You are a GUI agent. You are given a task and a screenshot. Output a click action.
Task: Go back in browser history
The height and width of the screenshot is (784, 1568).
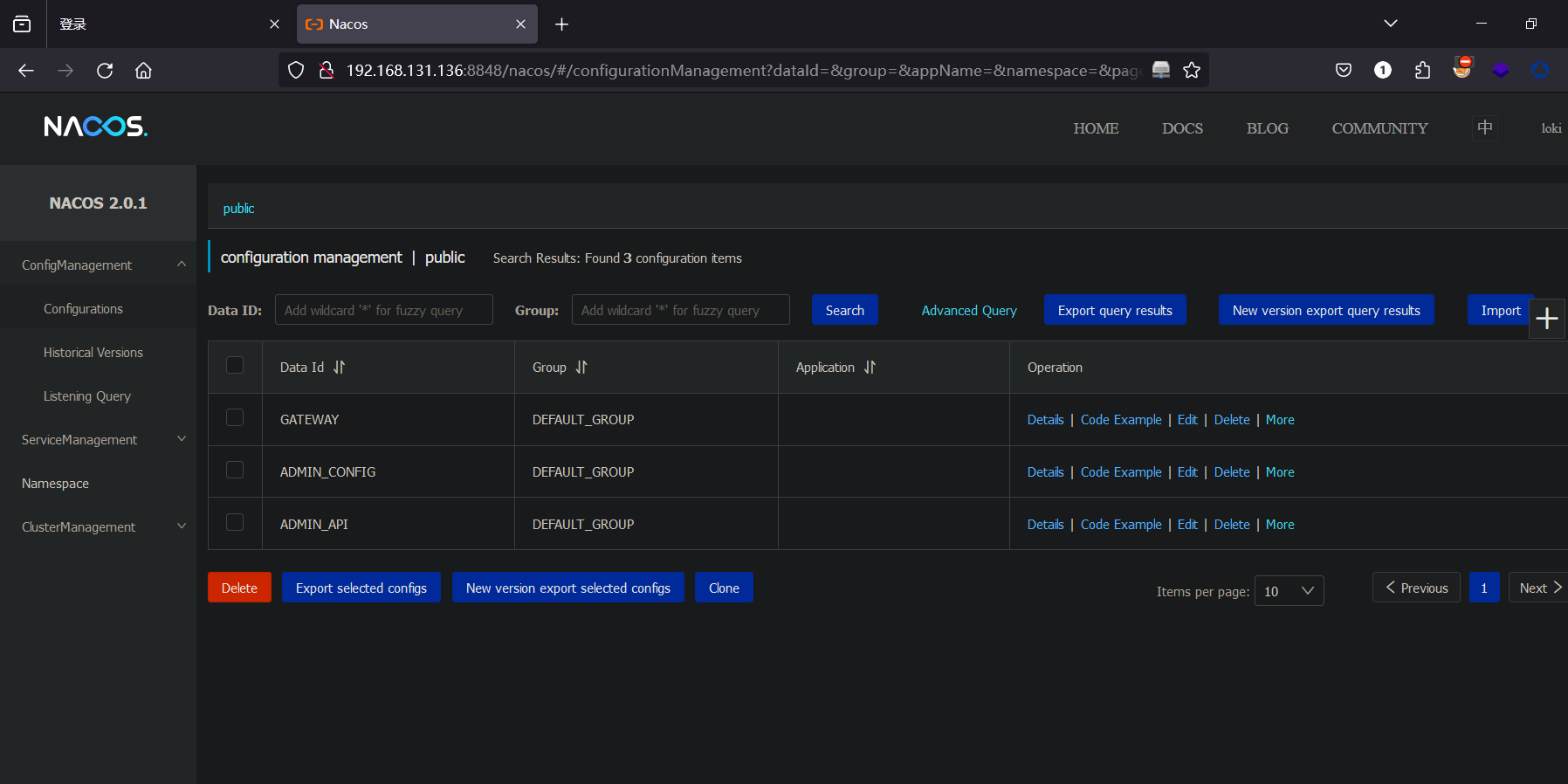(26, 71)
